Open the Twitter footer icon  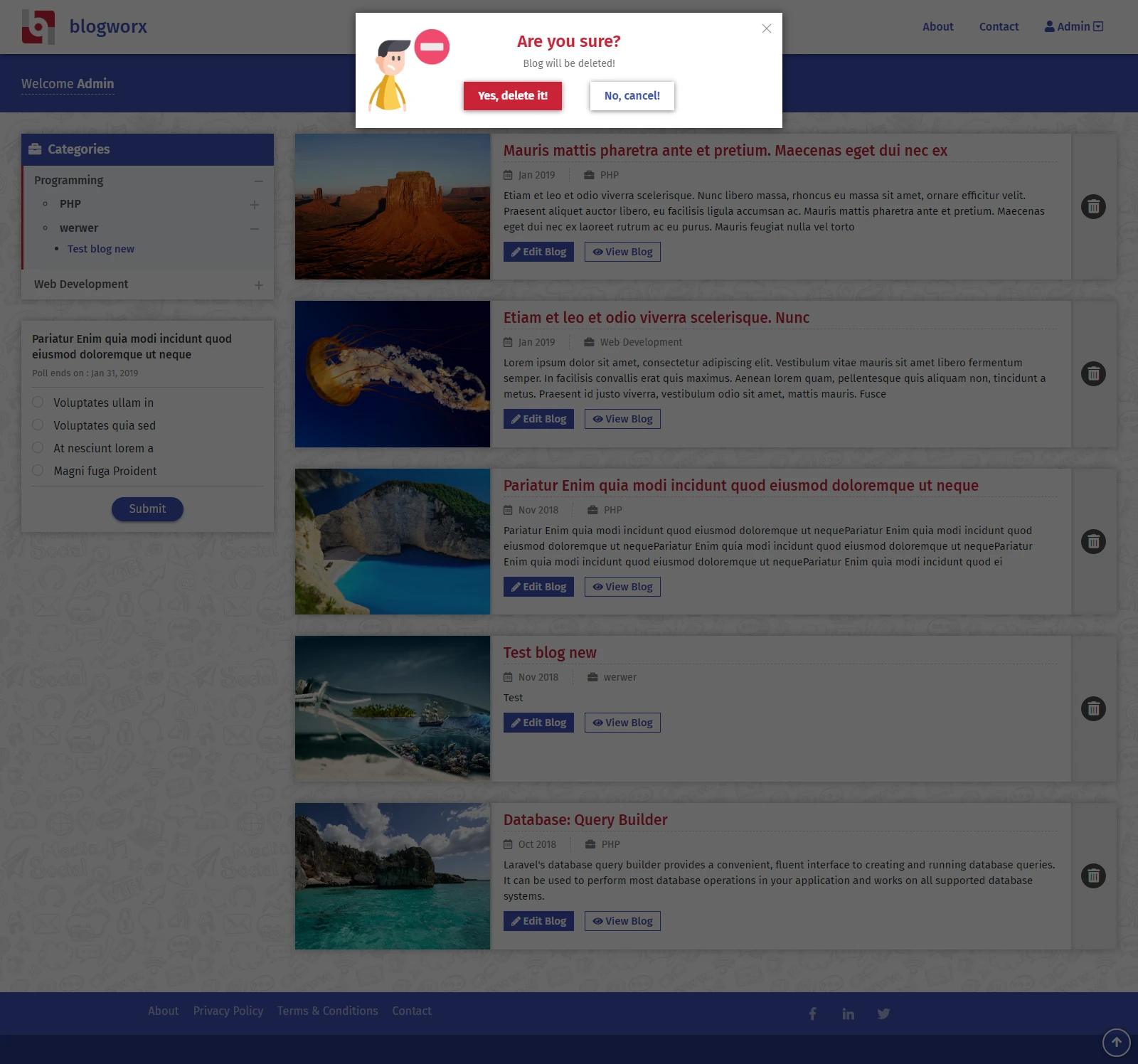tap(883, 1014)
